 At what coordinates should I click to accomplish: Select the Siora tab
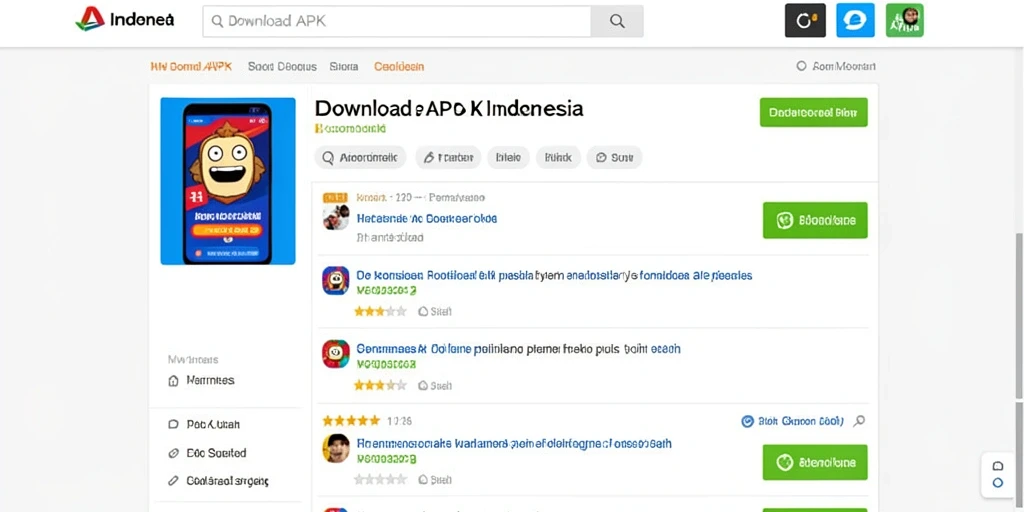[x=344, y=66]
